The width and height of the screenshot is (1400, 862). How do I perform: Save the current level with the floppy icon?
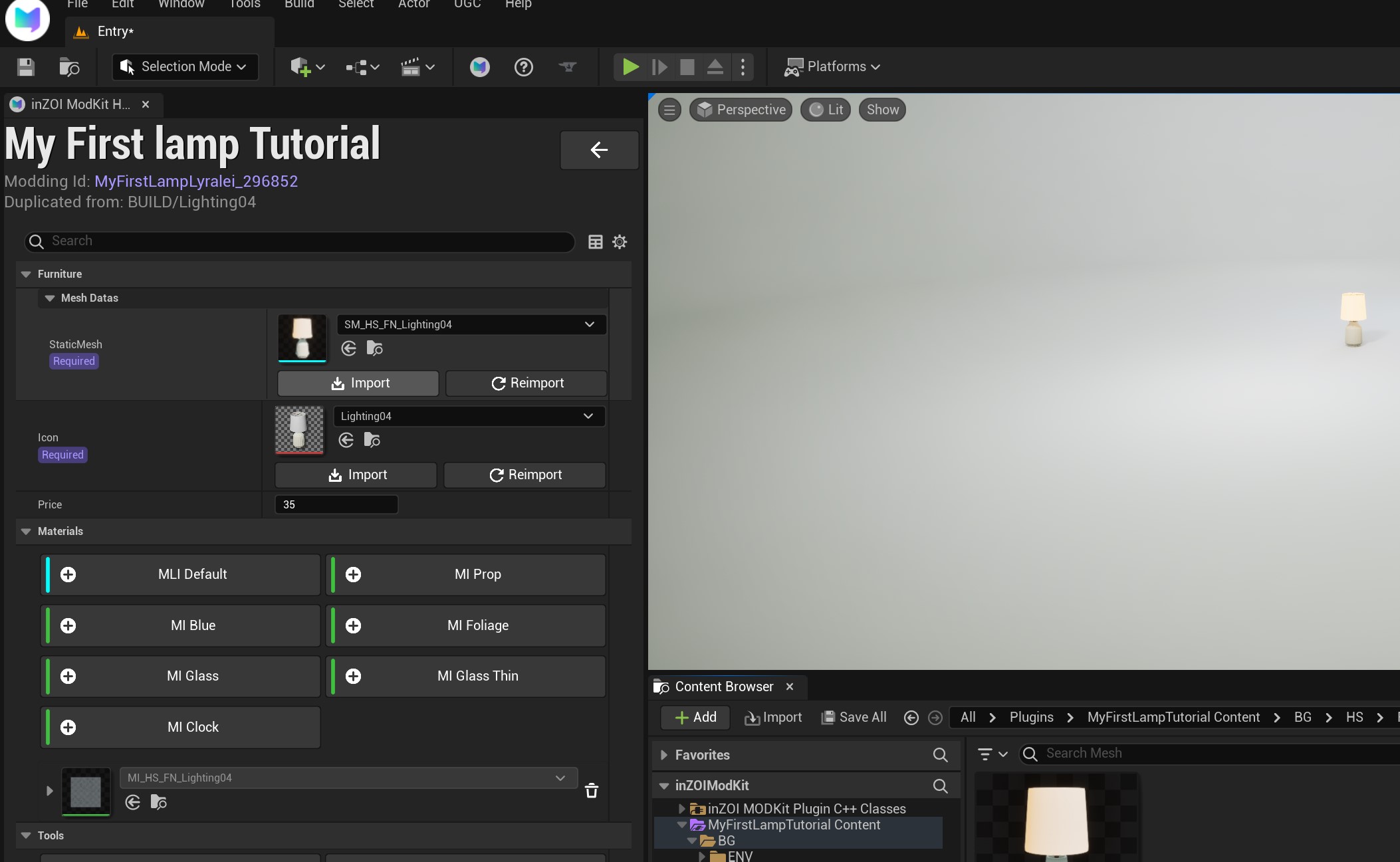pos(26,66)
